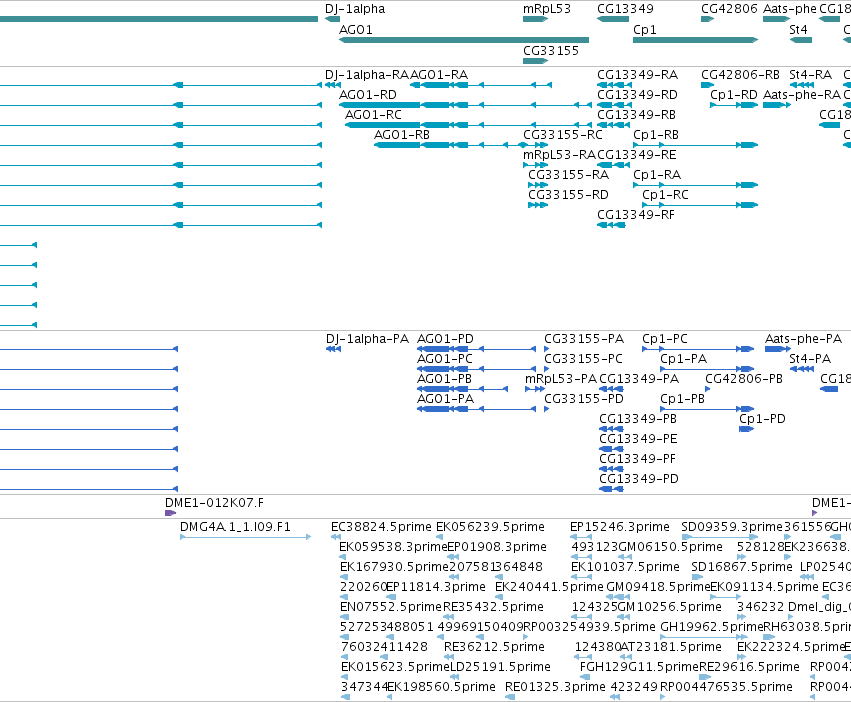Image resolution: width=851 pixels, height=702 pixels.
Task: Select the CG42806-PB protein label
Action: [744, 379]
